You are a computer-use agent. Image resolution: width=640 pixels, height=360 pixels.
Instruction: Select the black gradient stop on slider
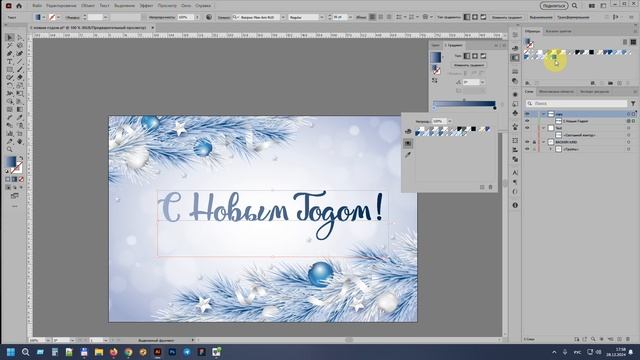[x=495, y=108]
